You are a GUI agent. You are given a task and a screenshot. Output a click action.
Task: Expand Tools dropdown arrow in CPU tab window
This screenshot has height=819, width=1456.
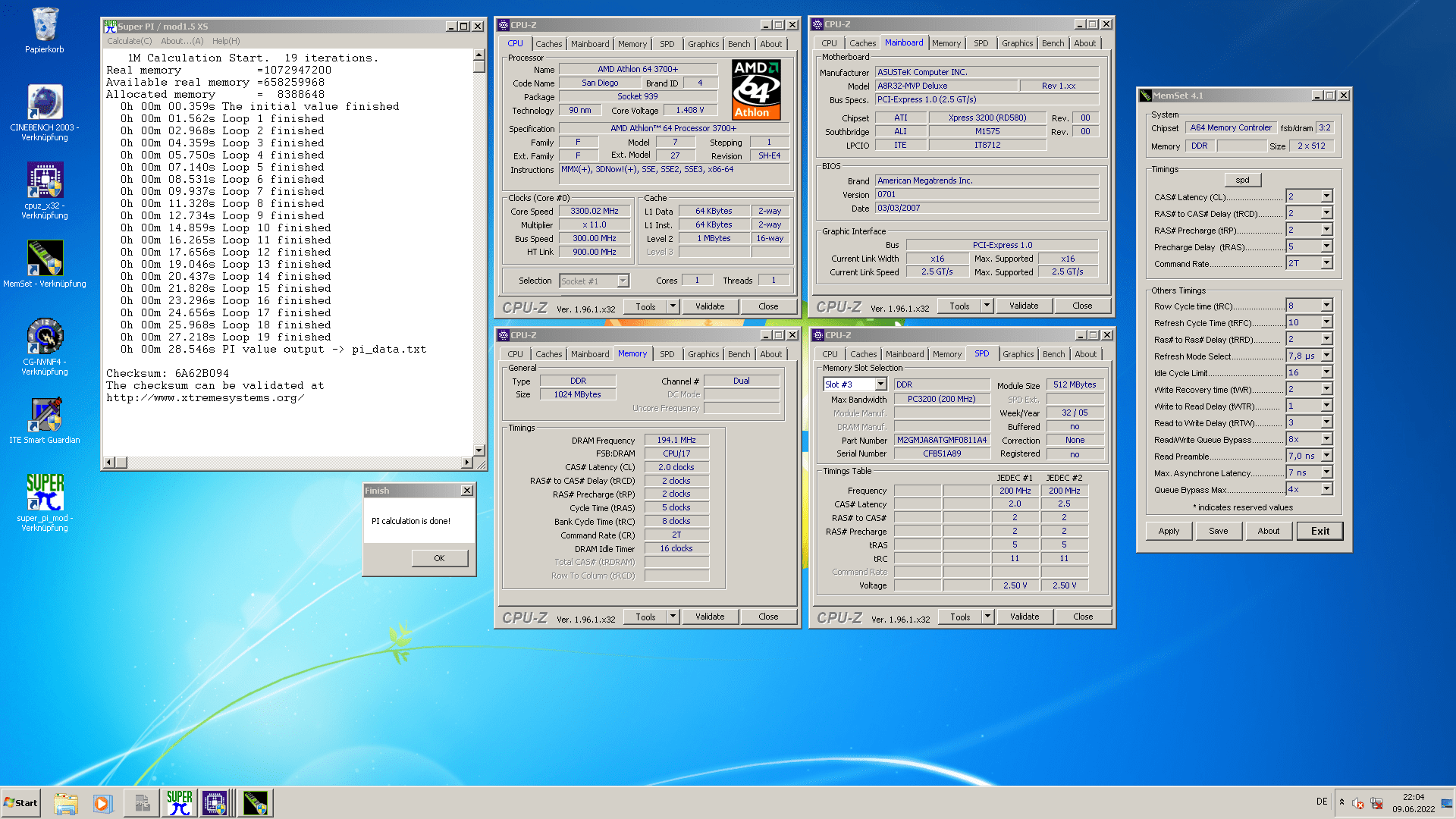tap(672, 306)
